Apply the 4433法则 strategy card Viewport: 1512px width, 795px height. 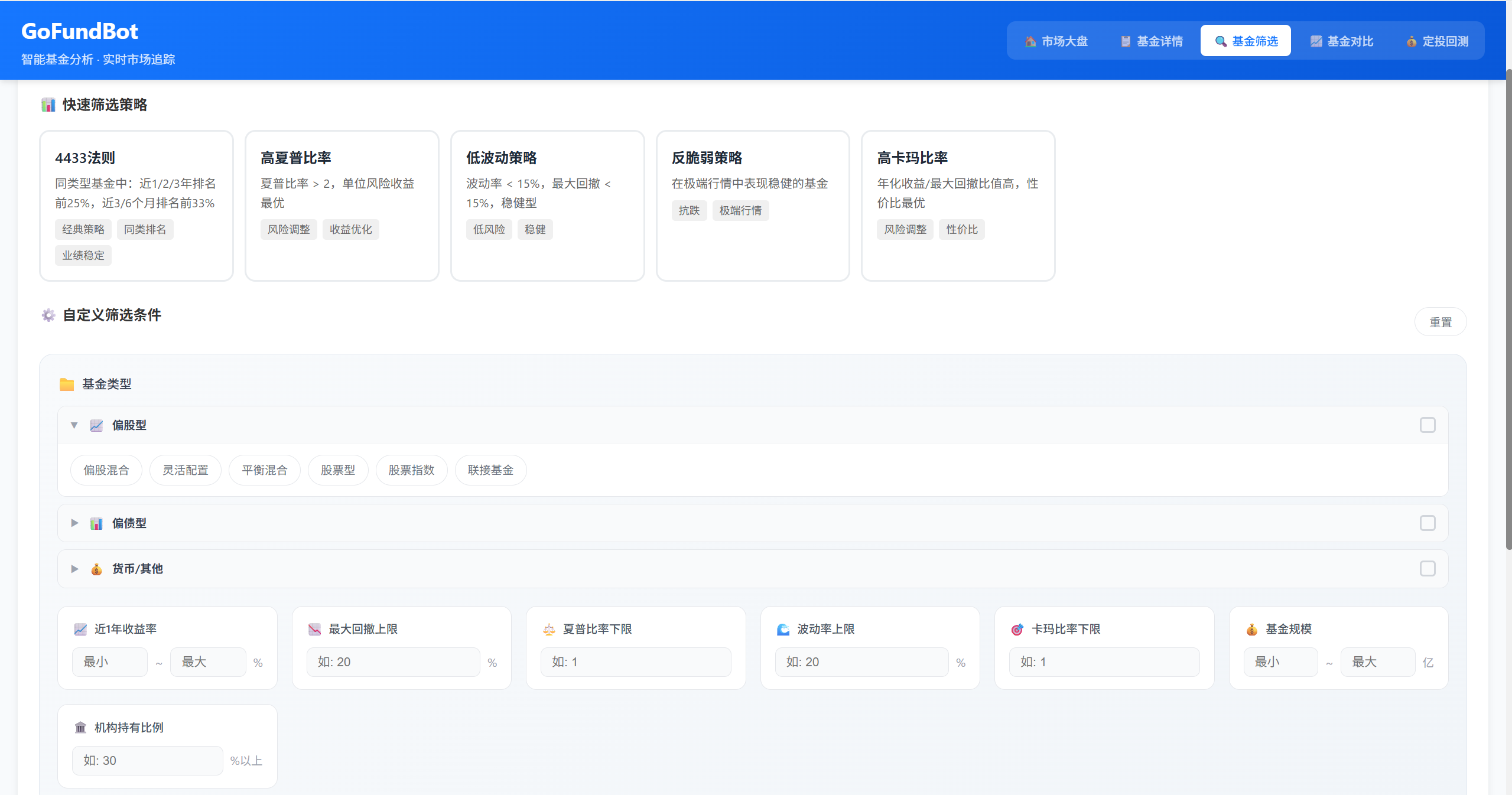tap(136, 206)
